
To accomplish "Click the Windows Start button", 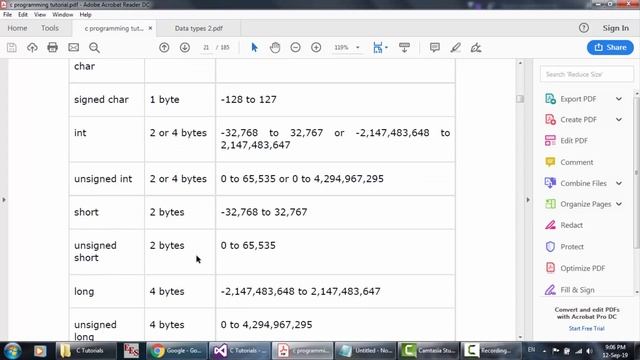I will 12,351.
